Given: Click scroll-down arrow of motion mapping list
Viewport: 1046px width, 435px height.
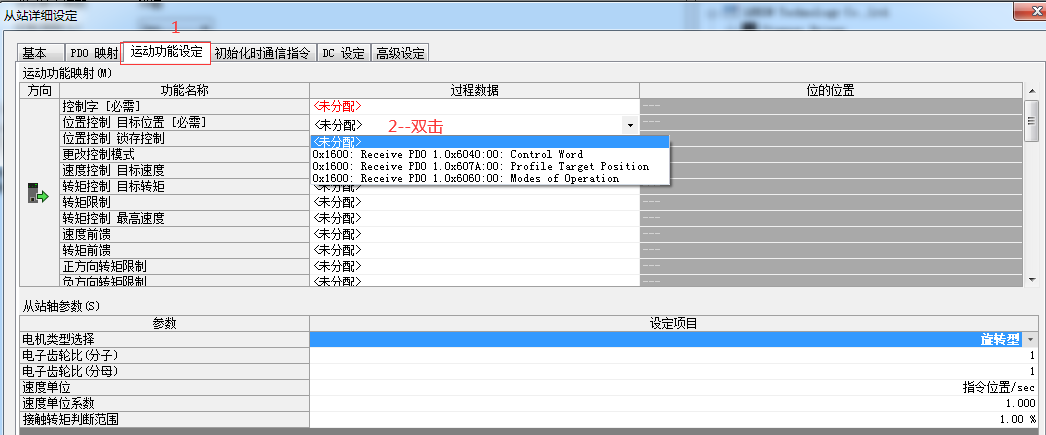Looking at the screenshot, I should coord(1032,280).
